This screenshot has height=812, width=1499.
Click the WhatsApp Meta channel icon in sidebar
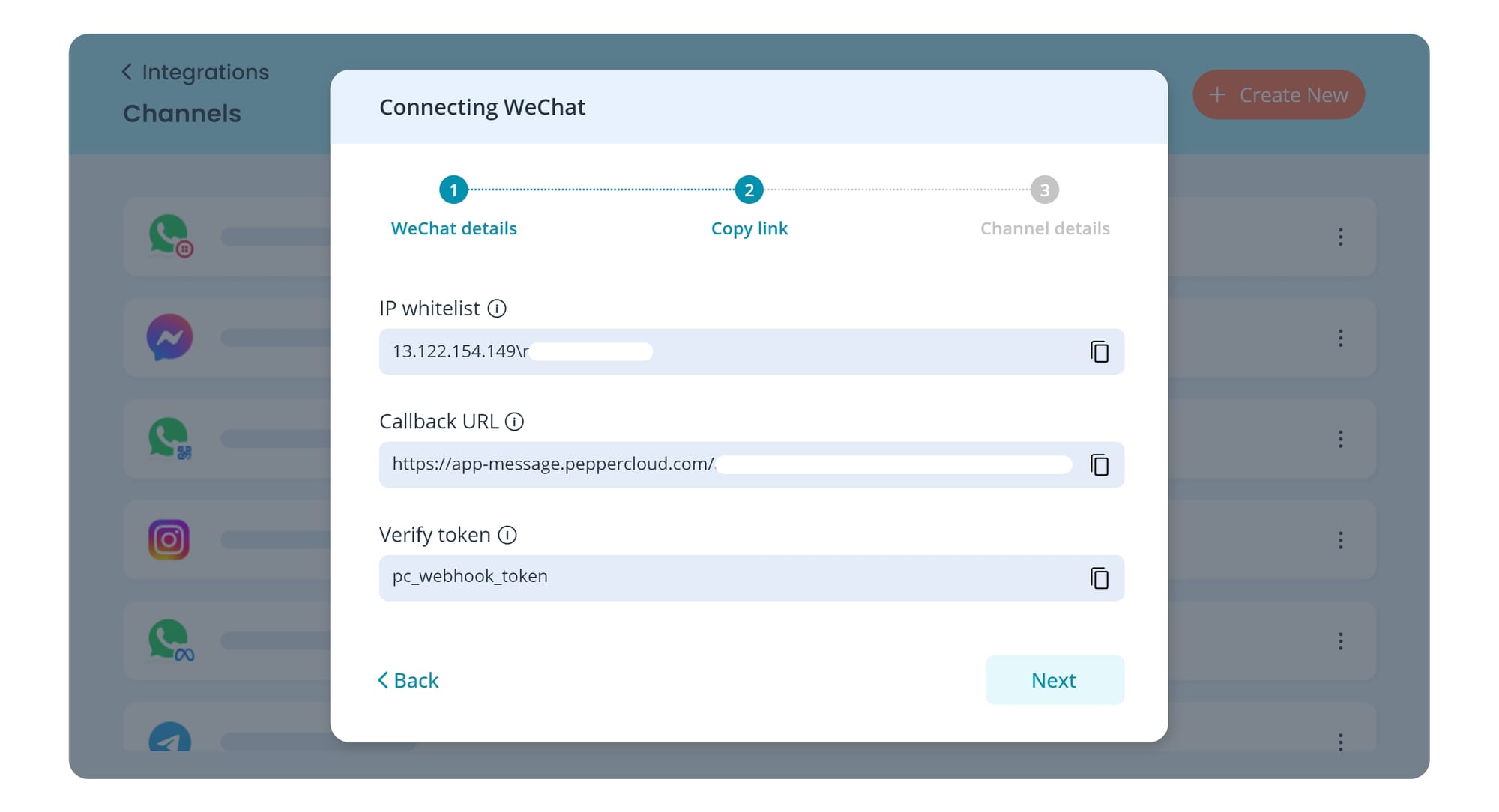click(x=170, y=640)
